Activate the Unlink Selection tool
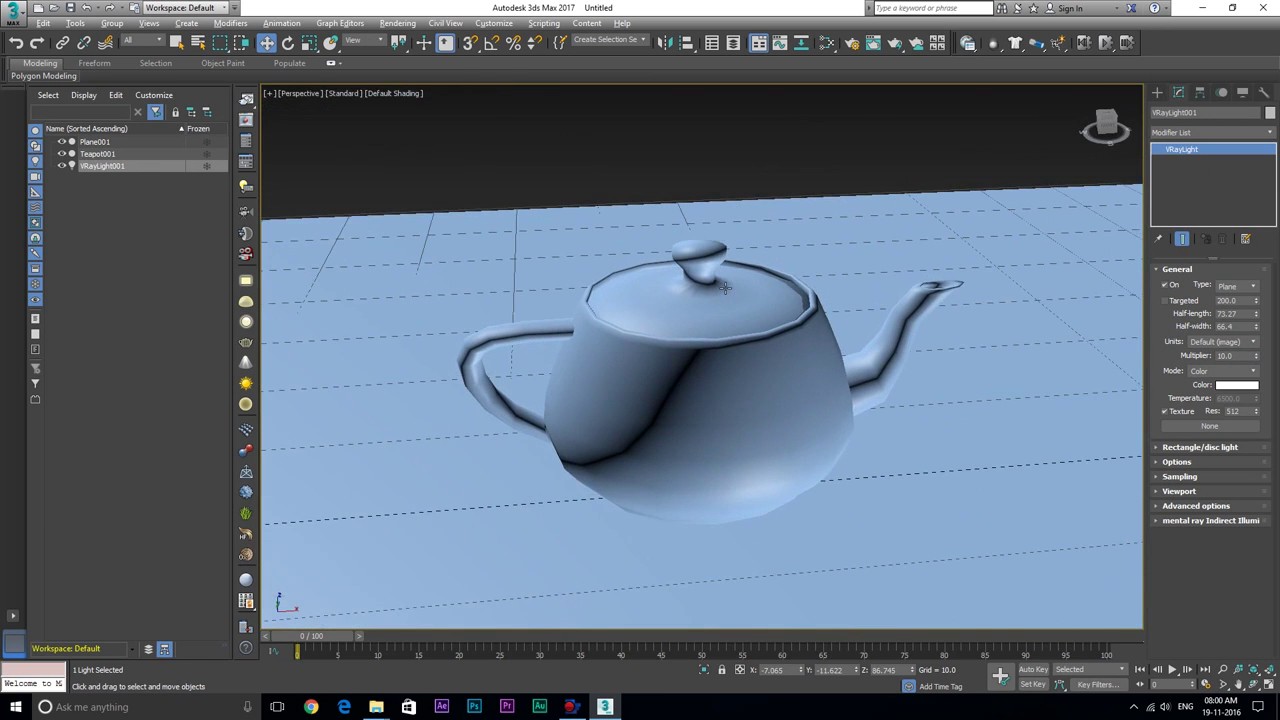The image size is (1280, 720). 84,43
